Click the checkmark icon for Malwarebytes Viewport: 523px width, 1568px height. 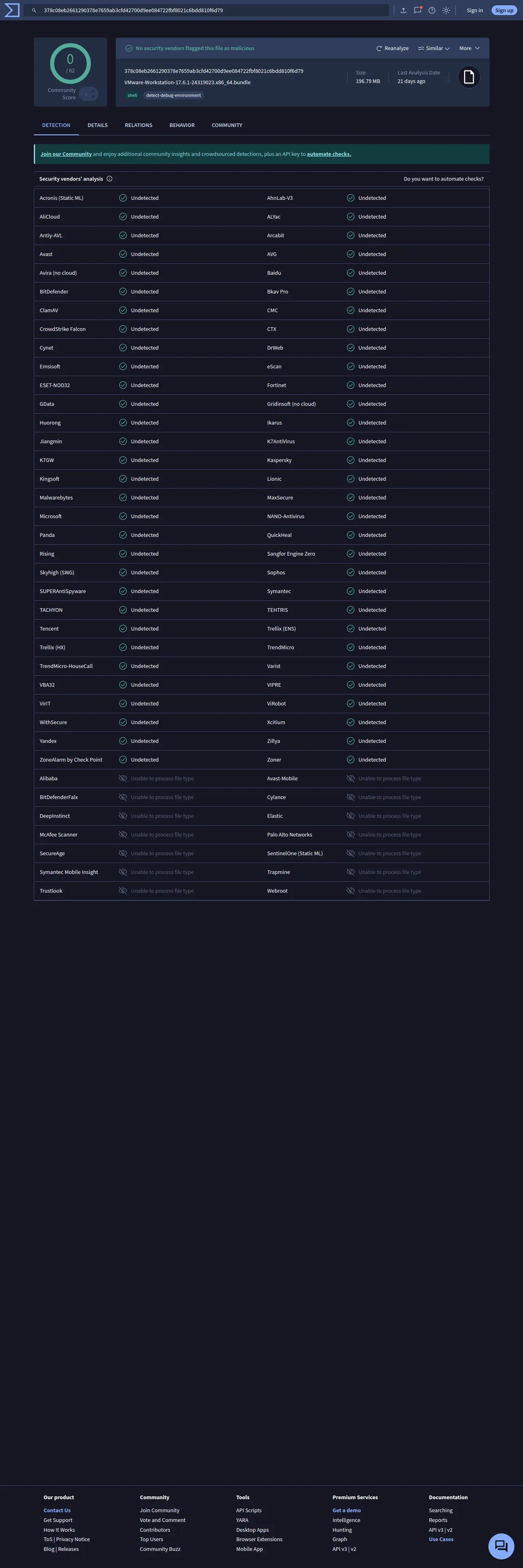point(123,497)
